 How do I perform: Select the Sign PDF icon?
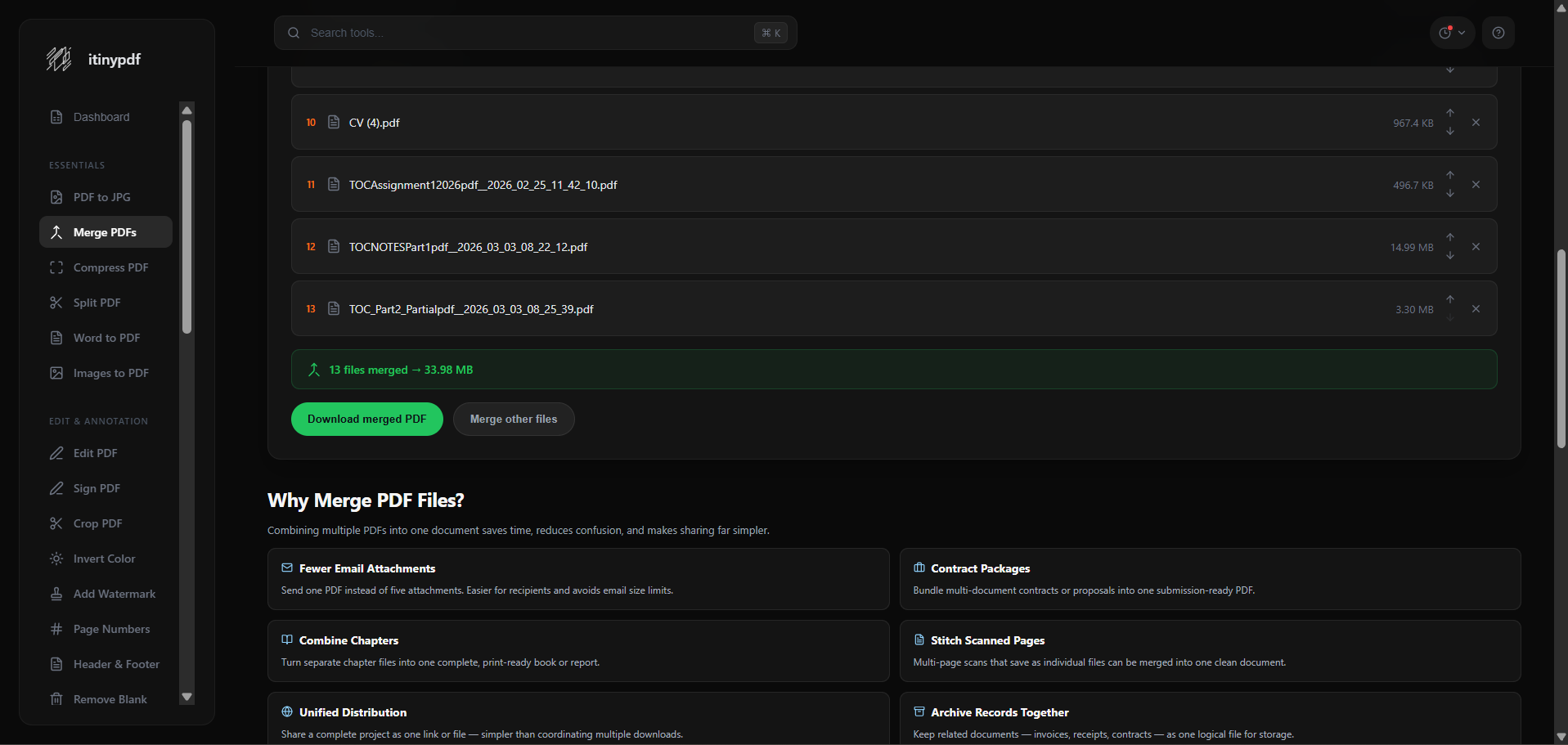[56, 488]
